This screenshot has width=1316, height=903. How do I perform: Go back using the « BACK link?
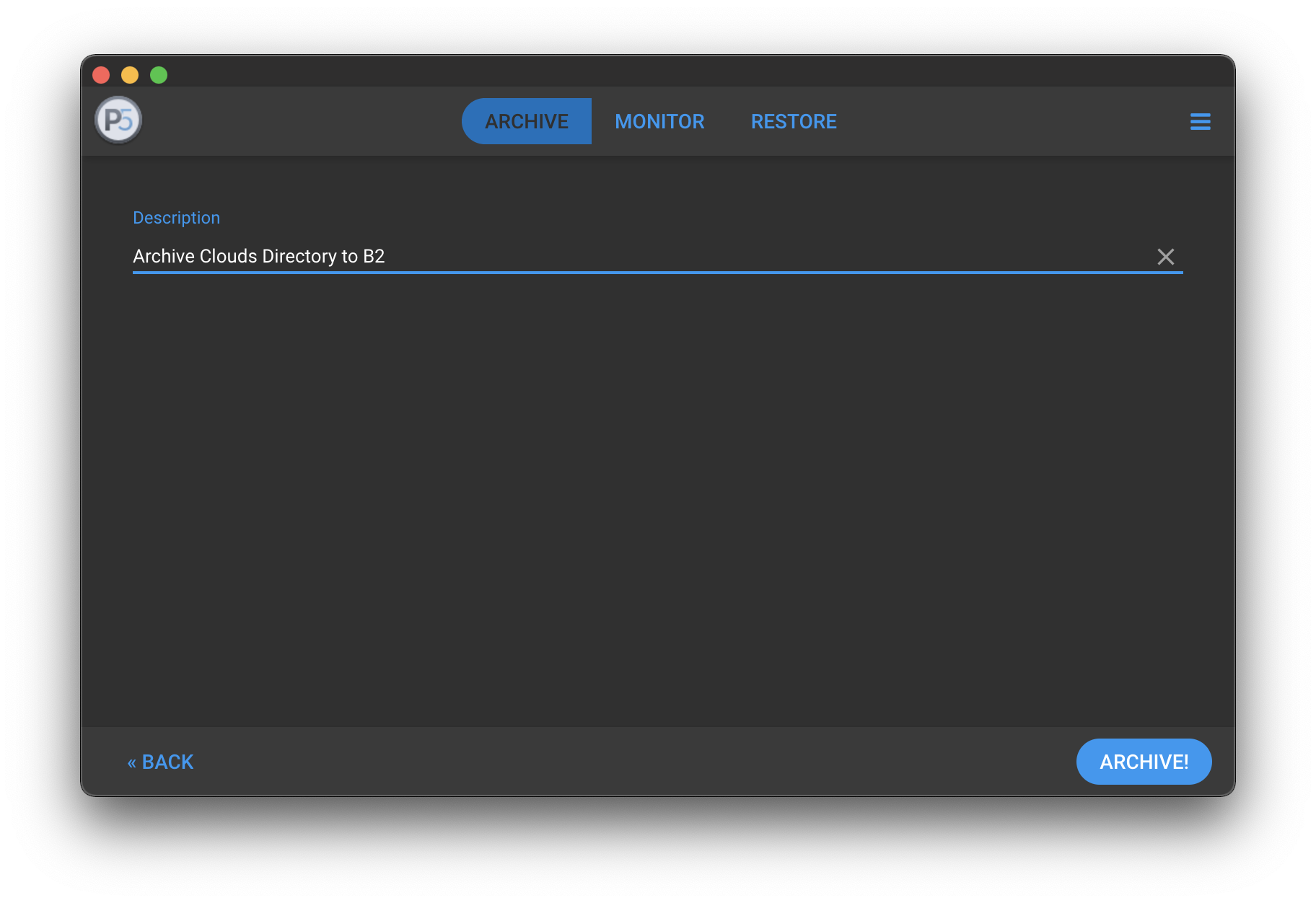coord(160,762)
